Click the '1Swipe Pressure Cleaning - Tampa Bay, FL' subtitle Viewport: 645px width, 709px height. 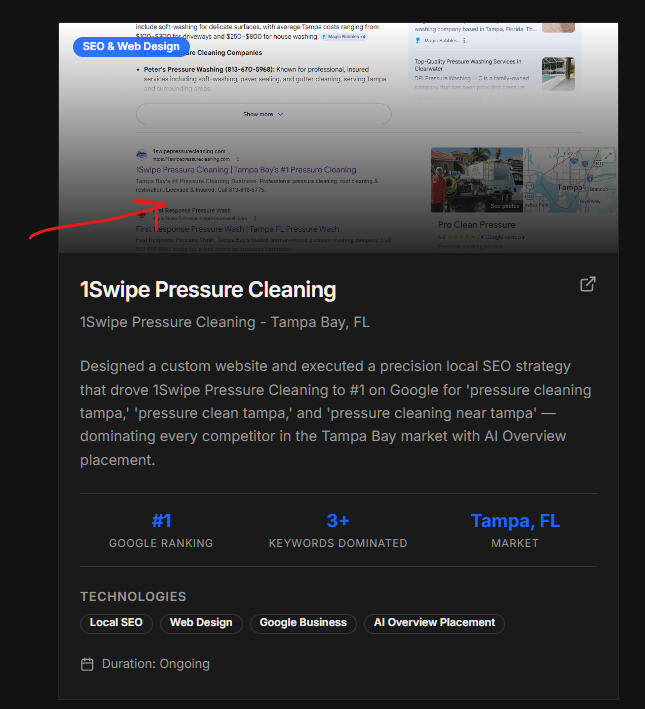coord(225,322)
